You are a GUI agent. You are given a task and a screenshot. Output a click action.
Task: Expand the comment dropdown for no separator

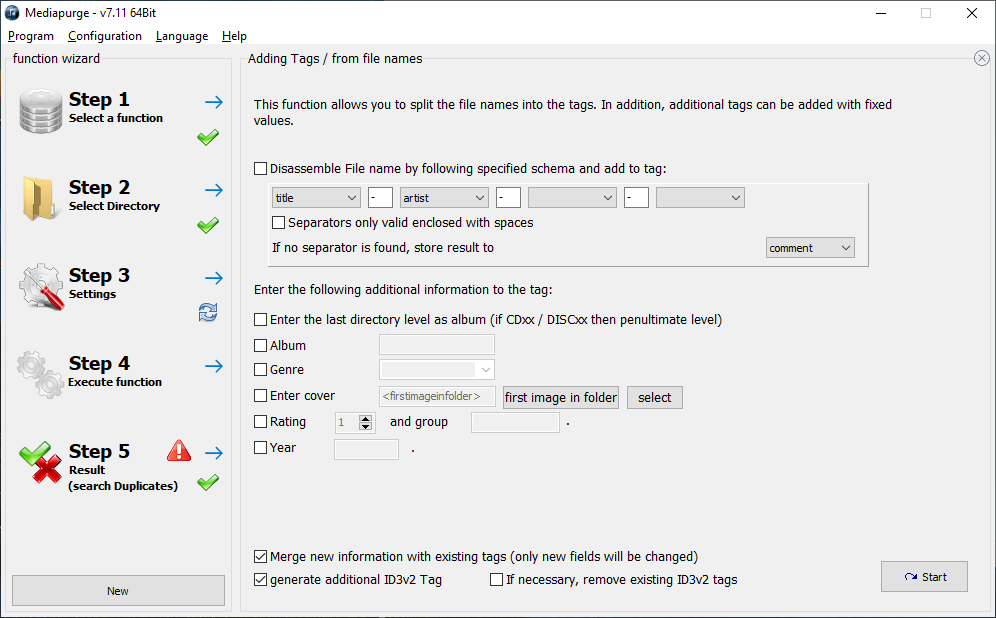click(x=810, y=248)
